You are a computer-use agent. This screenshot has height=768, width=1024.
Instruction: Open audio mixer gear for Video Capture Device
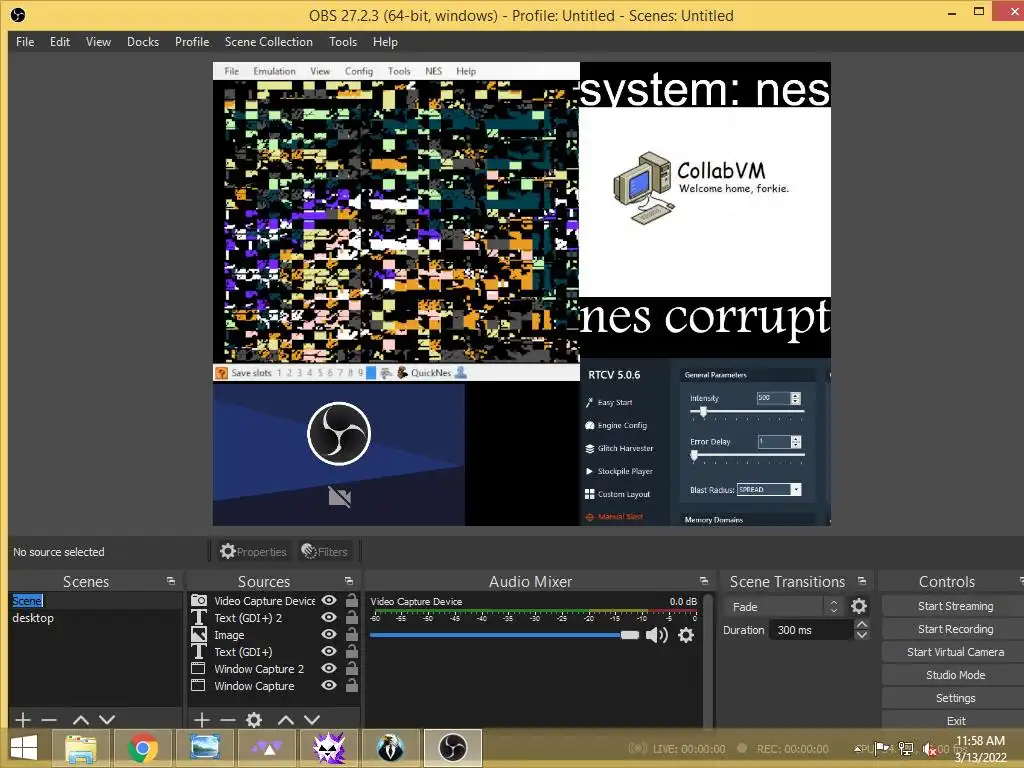coord(686,635)
